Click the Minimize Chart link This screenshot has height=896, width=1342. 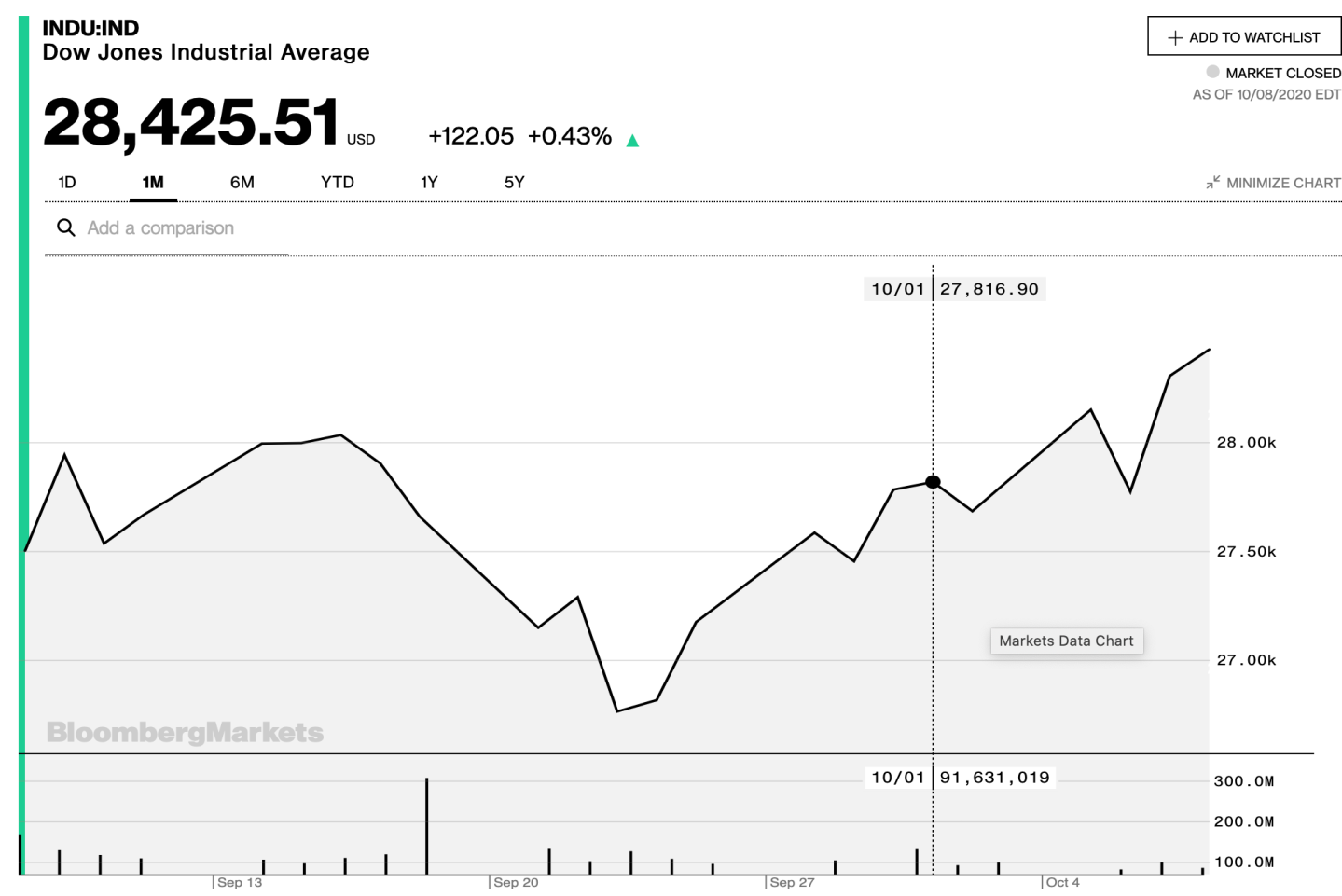click(1283, 184)
